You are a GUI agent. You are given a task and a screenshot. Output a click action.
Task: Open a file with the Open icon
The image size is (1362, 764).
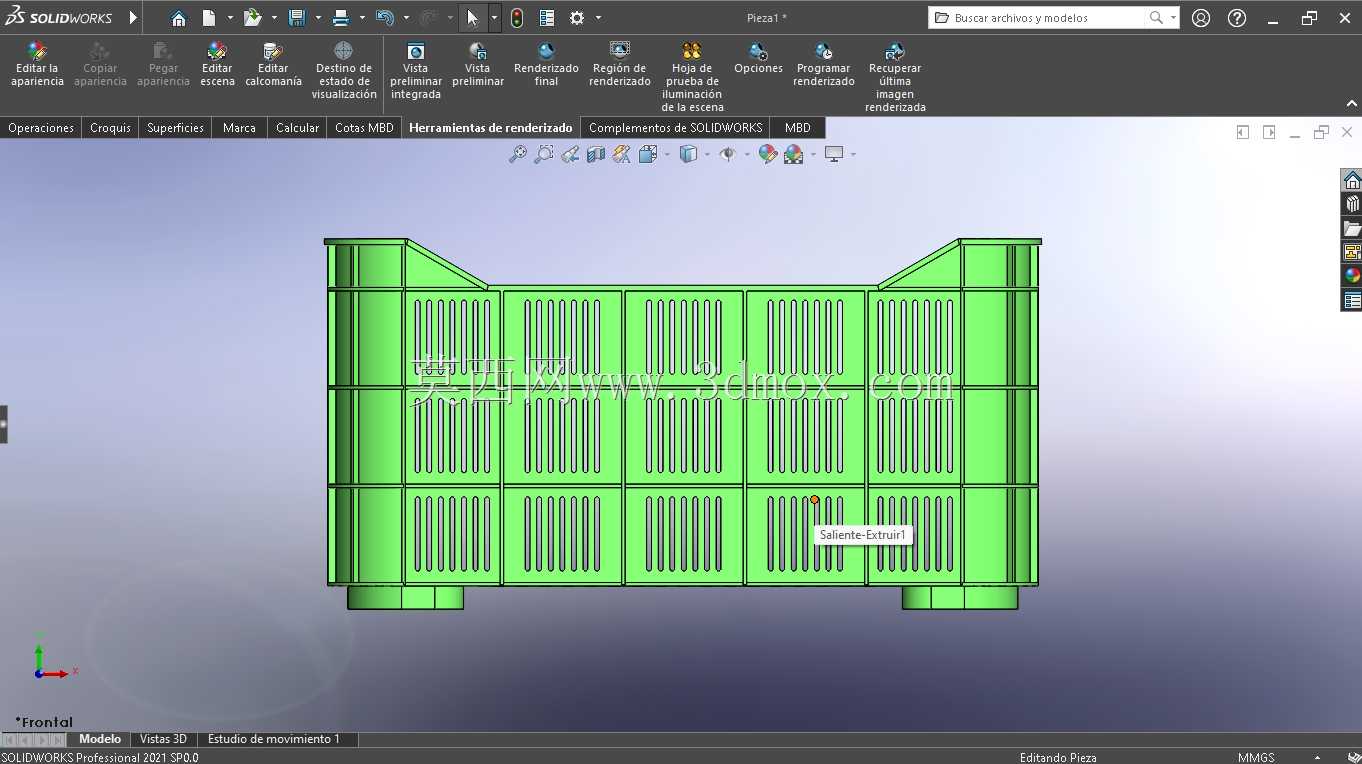(x=253, y=18)
